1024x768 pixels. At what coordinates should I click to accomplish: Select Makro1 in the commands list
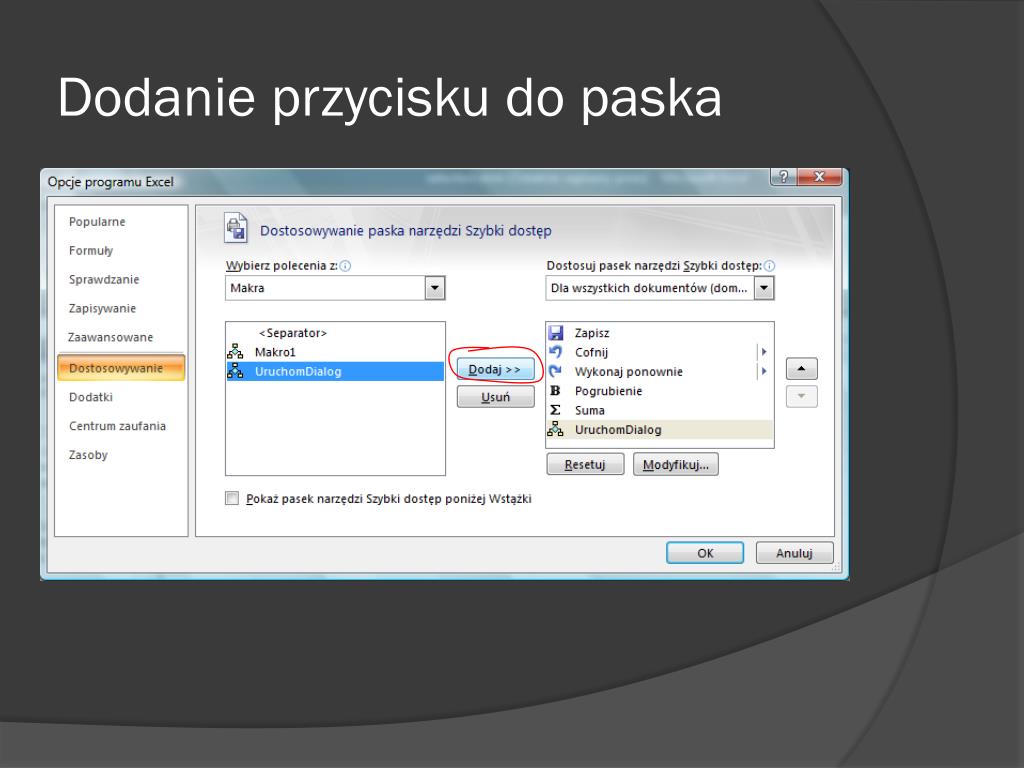point(335,352)
